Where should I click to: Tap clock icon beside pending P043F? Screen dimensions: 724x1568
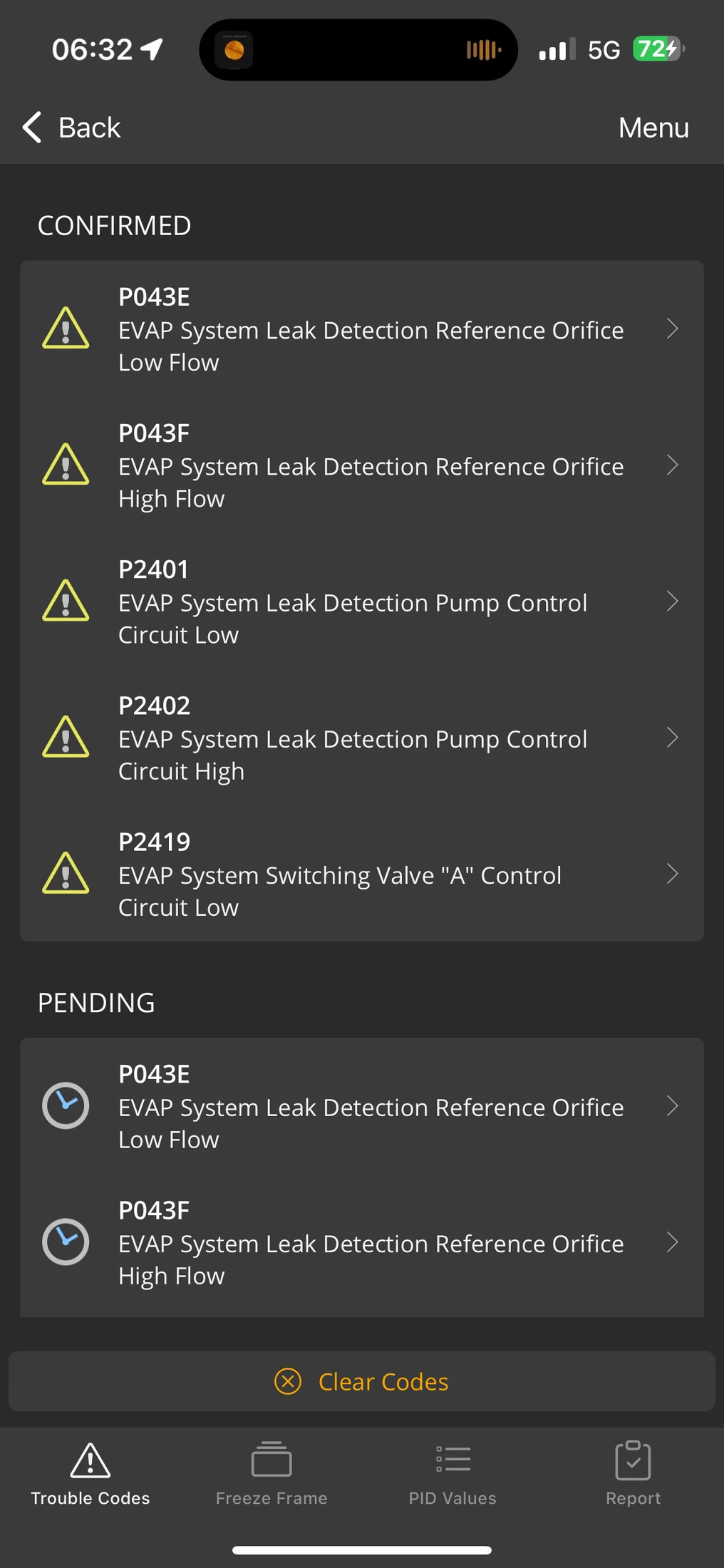tap(66, 1242)
